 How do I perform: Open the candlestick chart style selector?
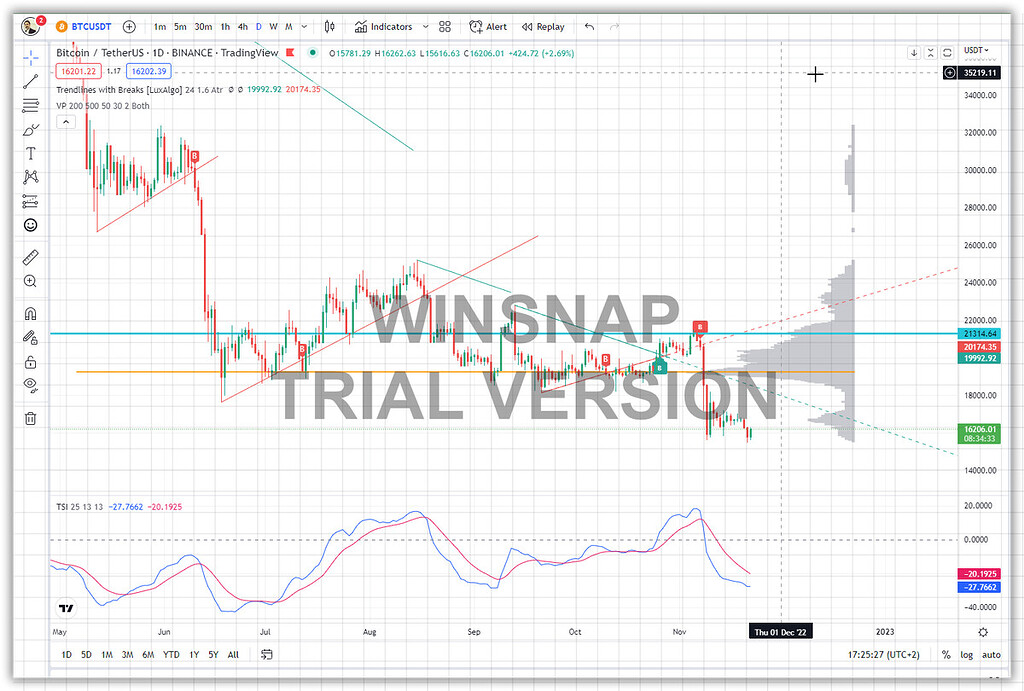pyautogui.click(x=328, y=27)
